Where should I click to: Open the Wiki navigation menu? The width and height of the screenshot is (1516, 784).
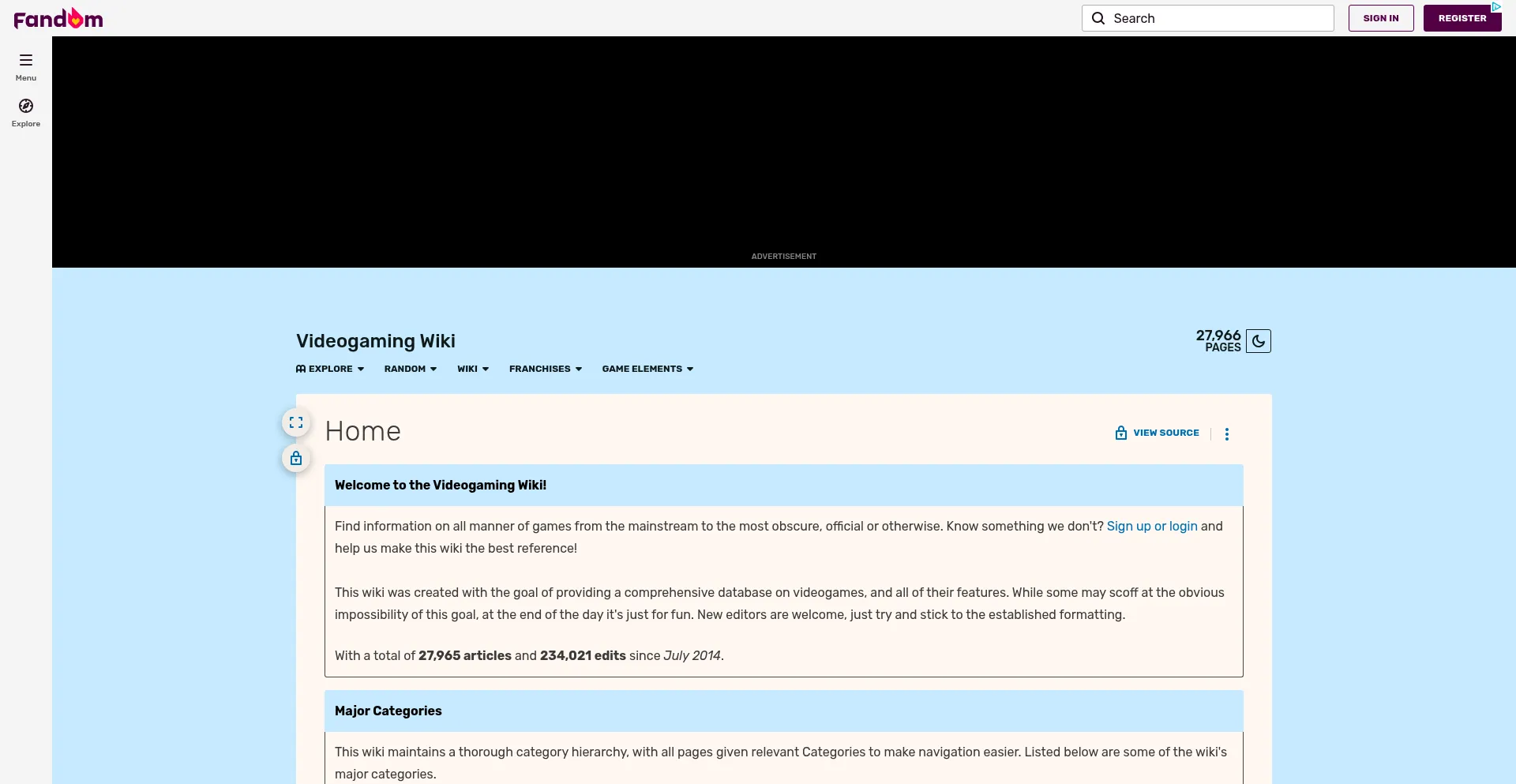click(472, 369)
